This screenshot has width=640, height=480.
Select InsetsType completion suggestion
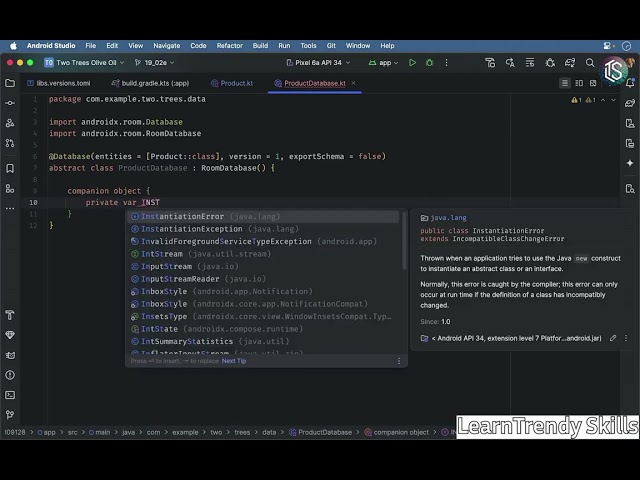(x=263, y=316)
